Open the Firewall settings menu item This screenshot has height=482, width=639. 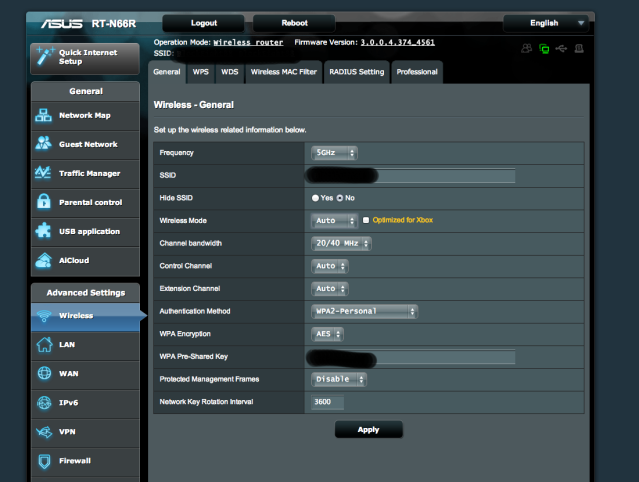click(85, 461)
